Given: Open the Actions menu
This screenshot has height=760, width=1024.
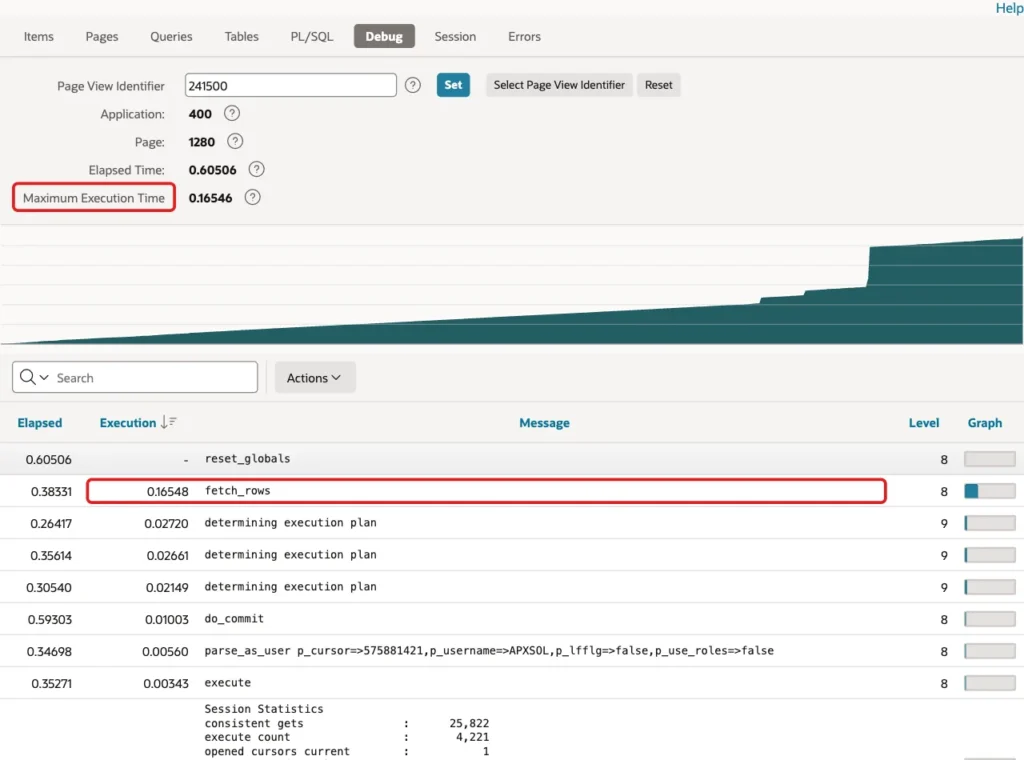Looking at the screenshot, I should (x=315, y=377).
